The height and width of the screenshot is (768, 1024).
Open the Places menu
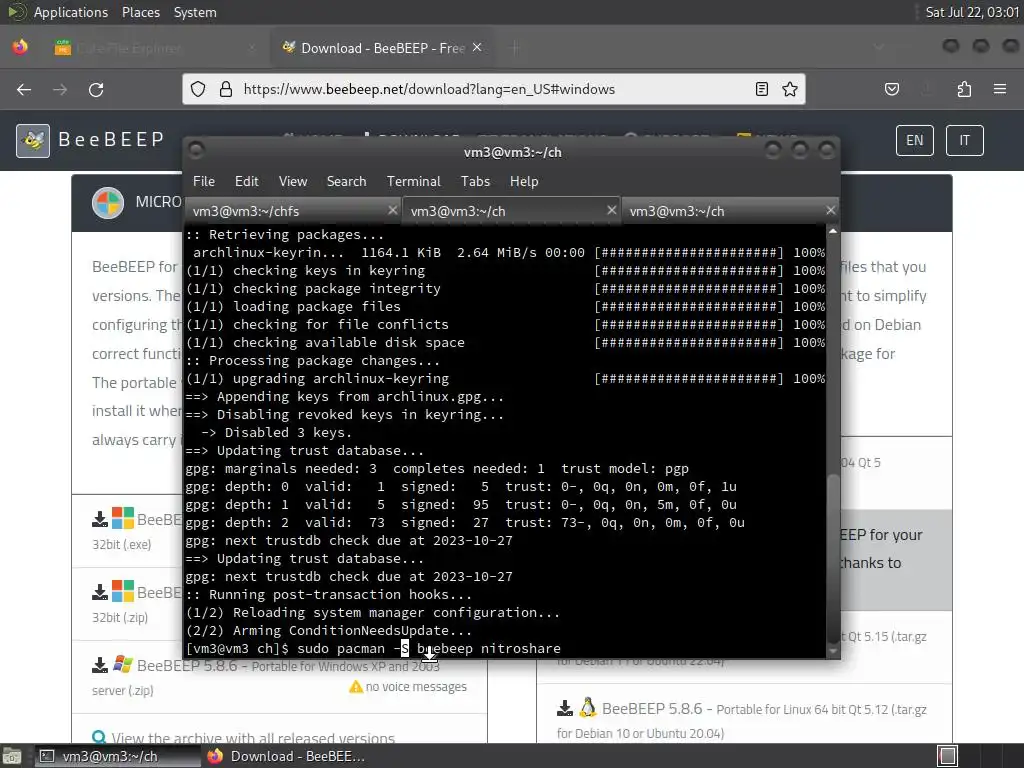point(141,12)
